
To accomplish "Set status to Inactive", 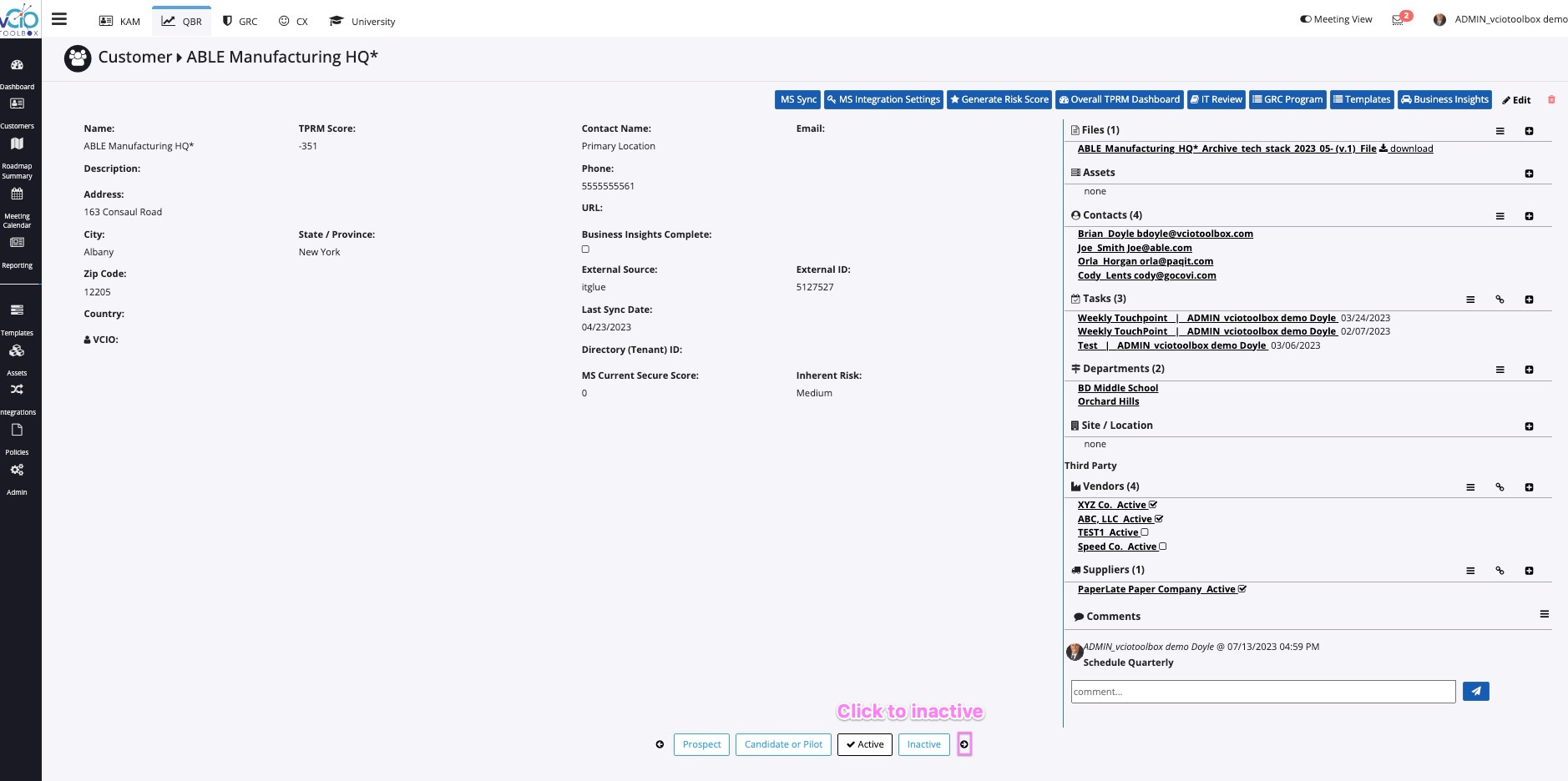I will pos(923,744).
